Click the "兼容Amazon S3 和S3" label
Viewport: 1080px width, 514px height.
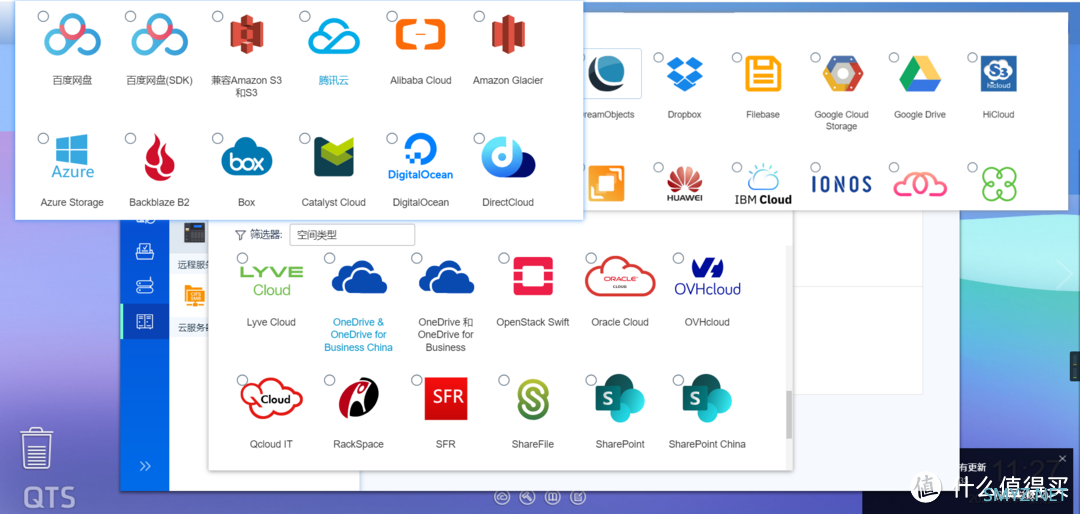(247, 87)
